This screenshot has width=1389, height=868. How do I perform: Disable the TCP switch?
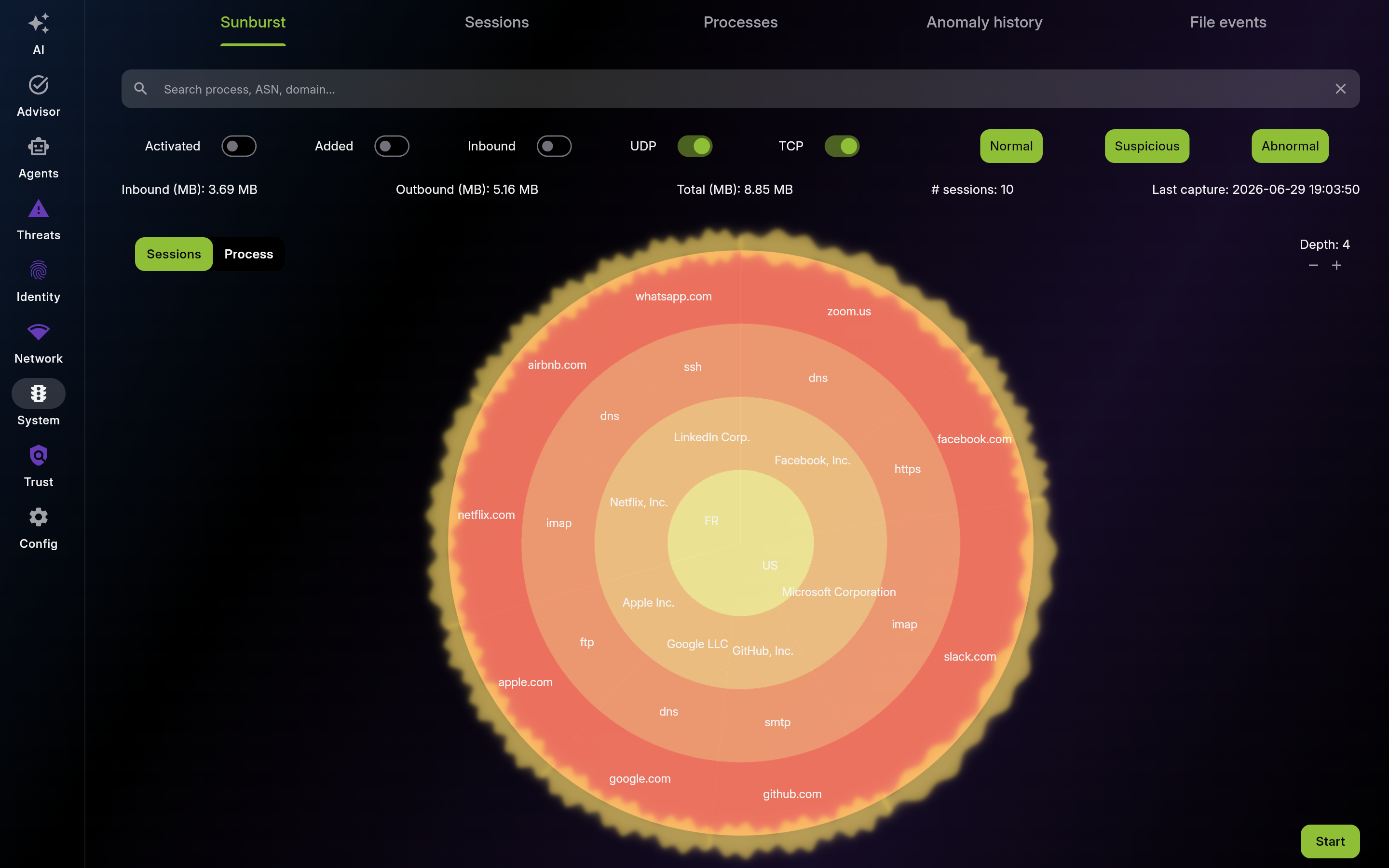click(x=842, y=147)
